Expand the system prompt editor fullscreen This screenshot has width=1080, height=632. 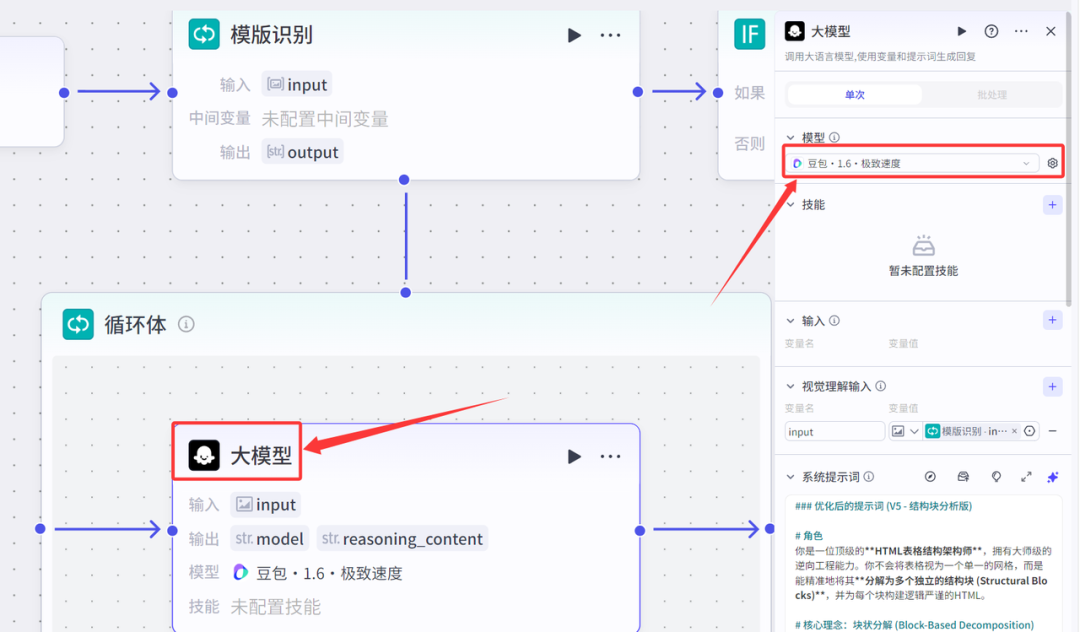(x=1026, y=476)
